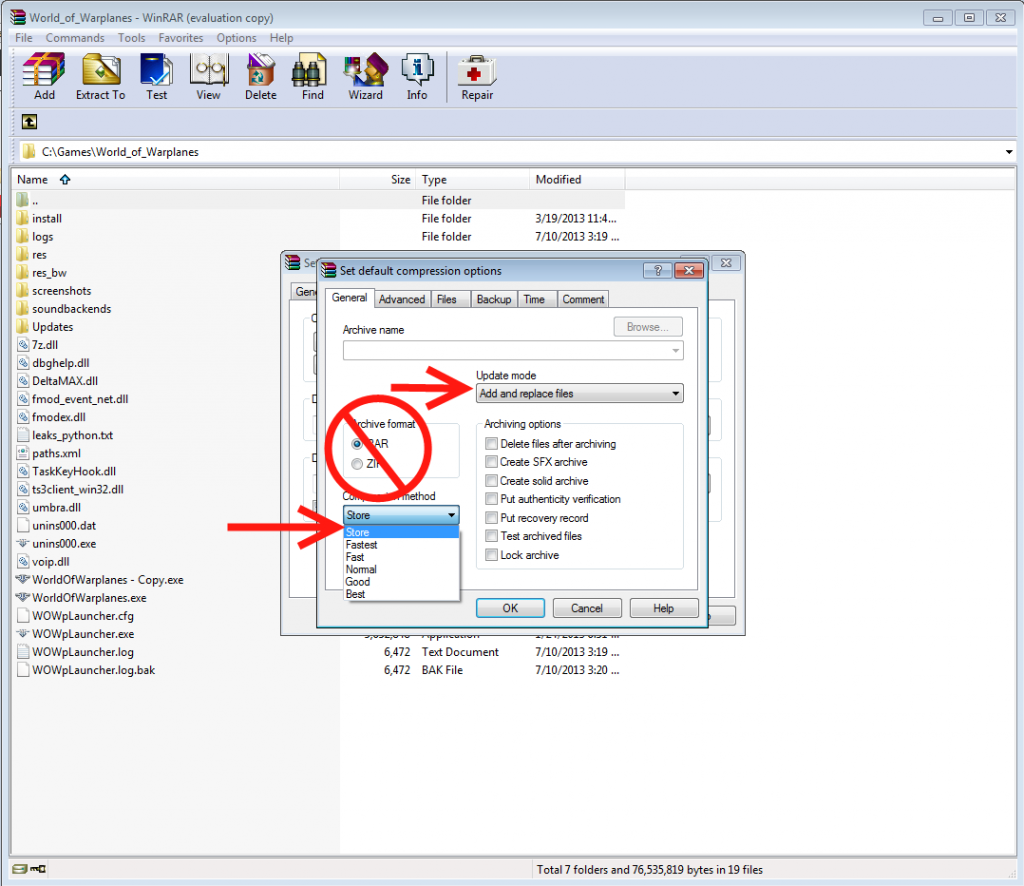
Task: Switch to the Comment tab
Action: pos(583,299)
